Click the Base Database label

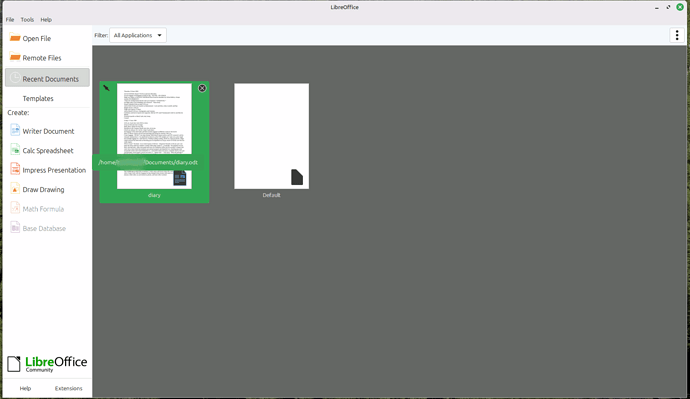tap(44, 228)
